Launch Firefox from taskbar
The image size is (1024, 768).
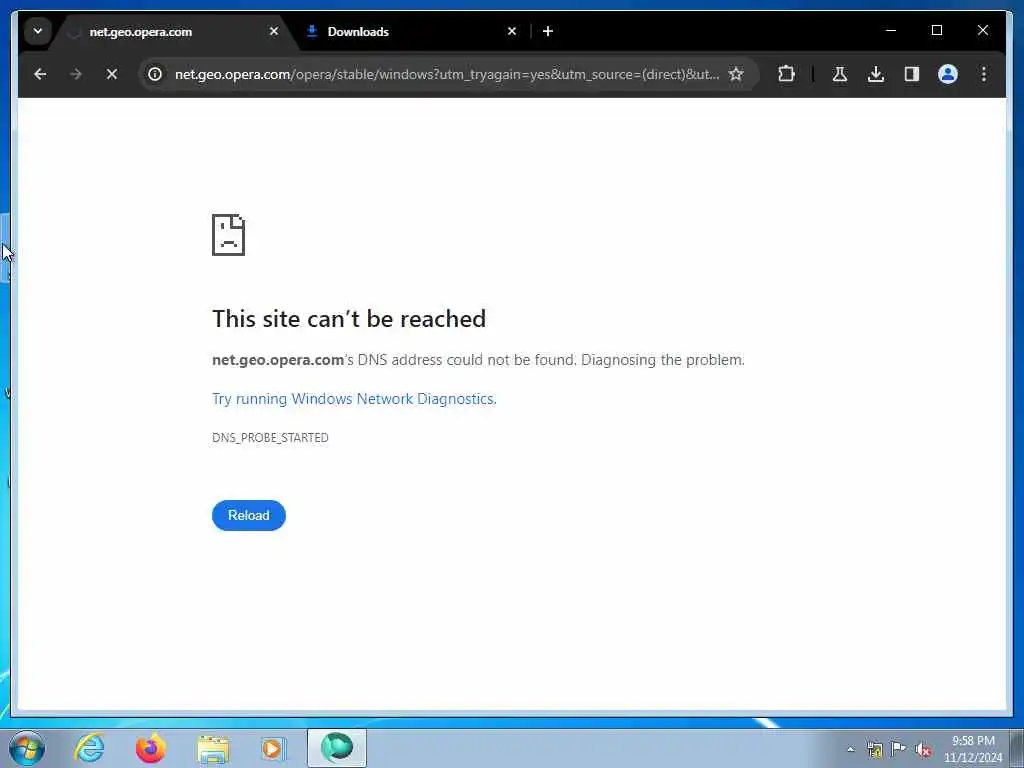tap(151, 748)
